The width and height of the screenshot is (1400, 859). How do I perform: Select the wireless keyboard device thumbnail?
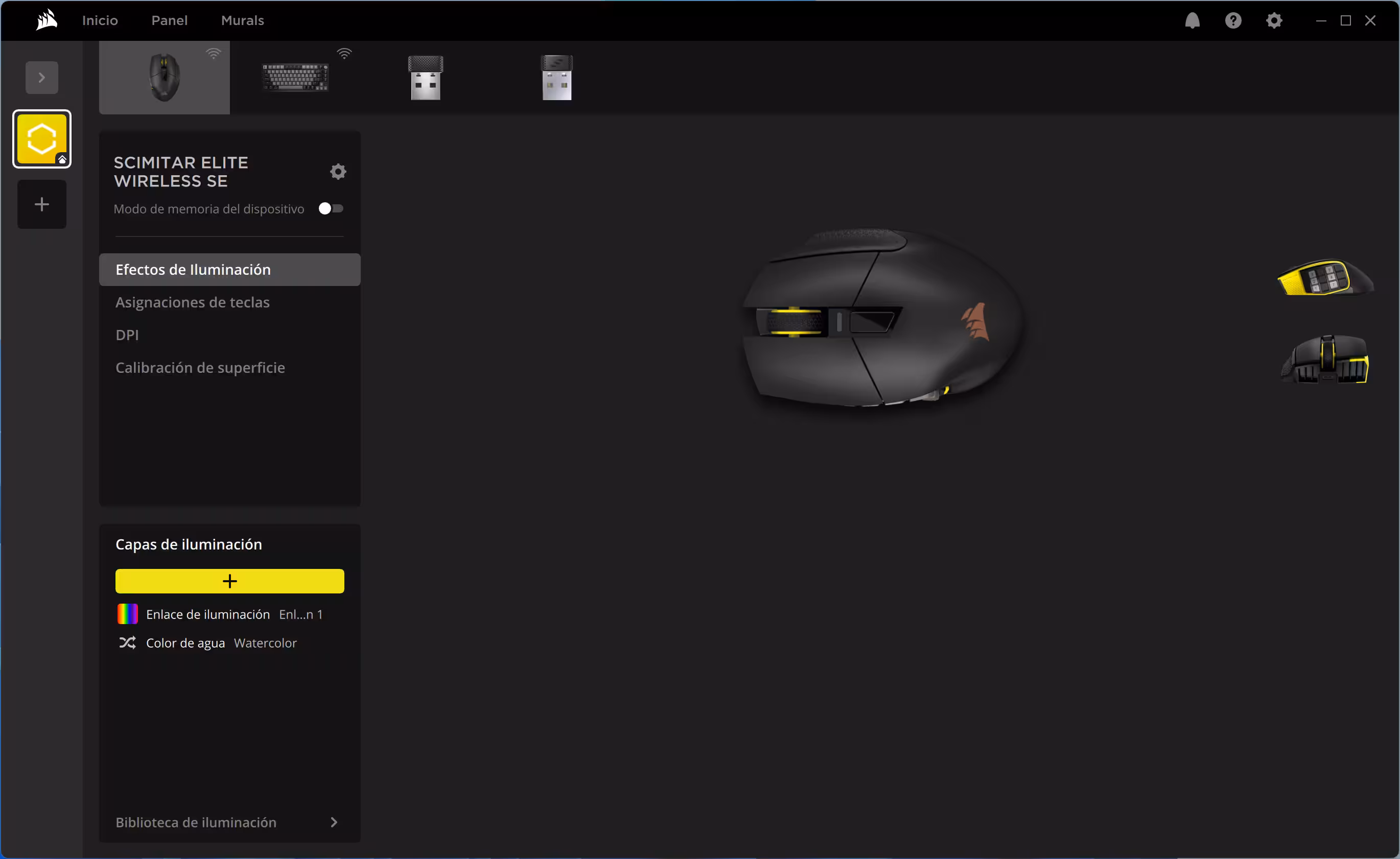pos(295,77)
